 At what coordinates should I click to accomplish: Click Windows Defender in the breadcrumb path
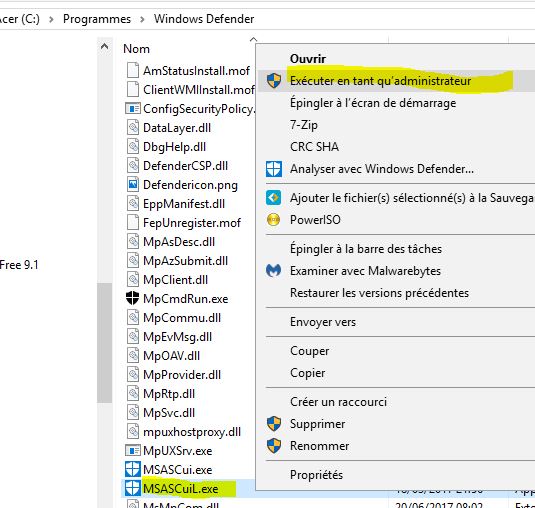coord(204,19)
